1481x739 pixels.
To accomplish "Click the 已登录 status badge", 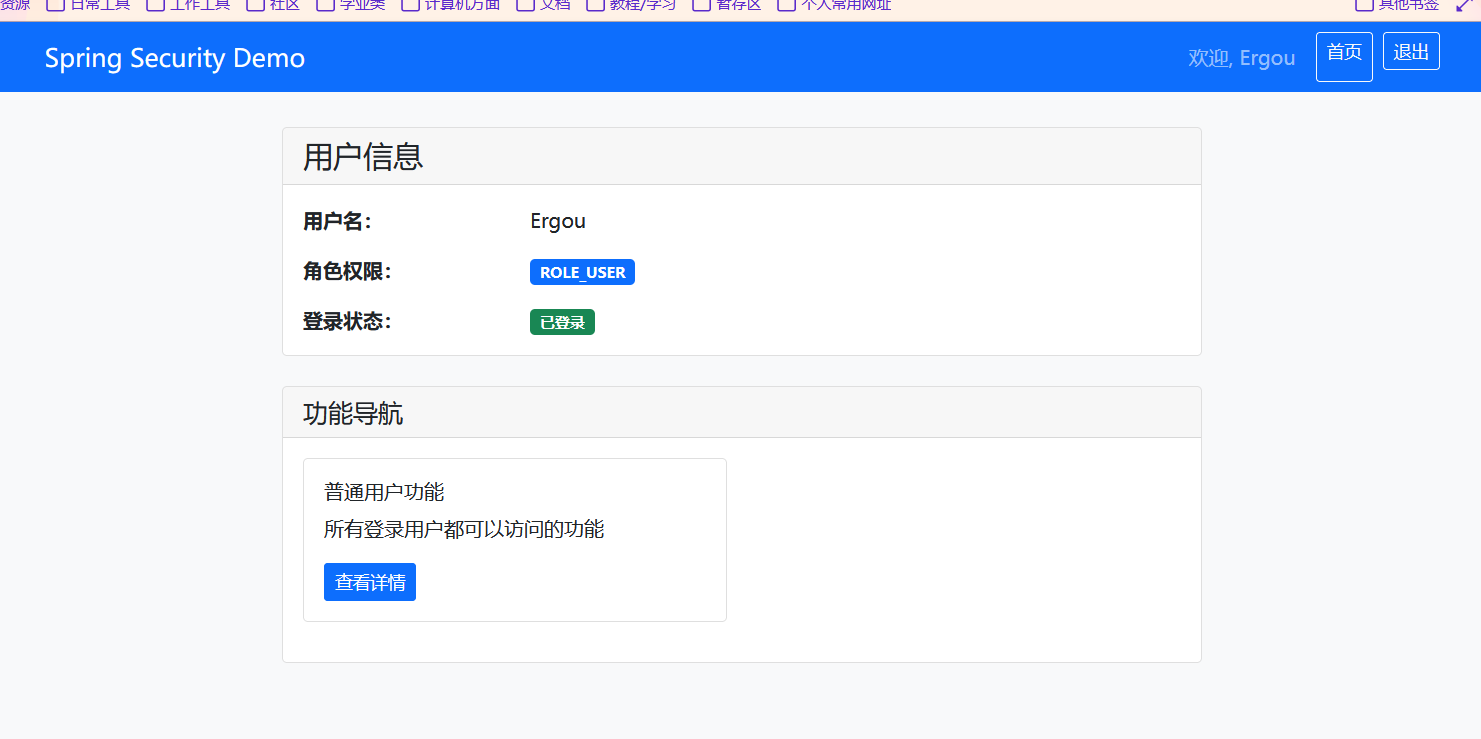I will [x=562, y=322].
